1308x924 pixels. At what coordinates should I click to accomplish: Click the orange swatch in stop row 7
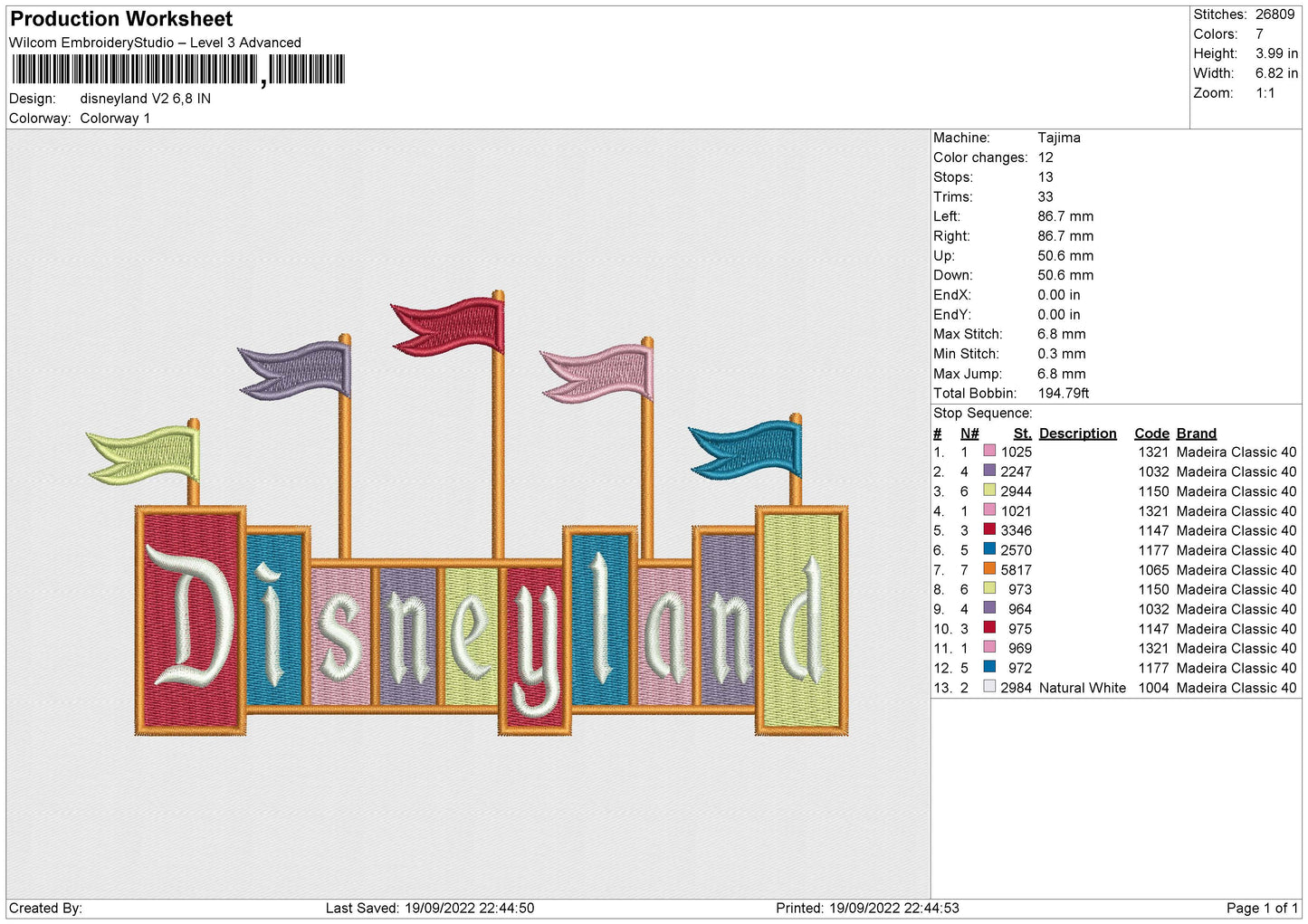[989, 569]
